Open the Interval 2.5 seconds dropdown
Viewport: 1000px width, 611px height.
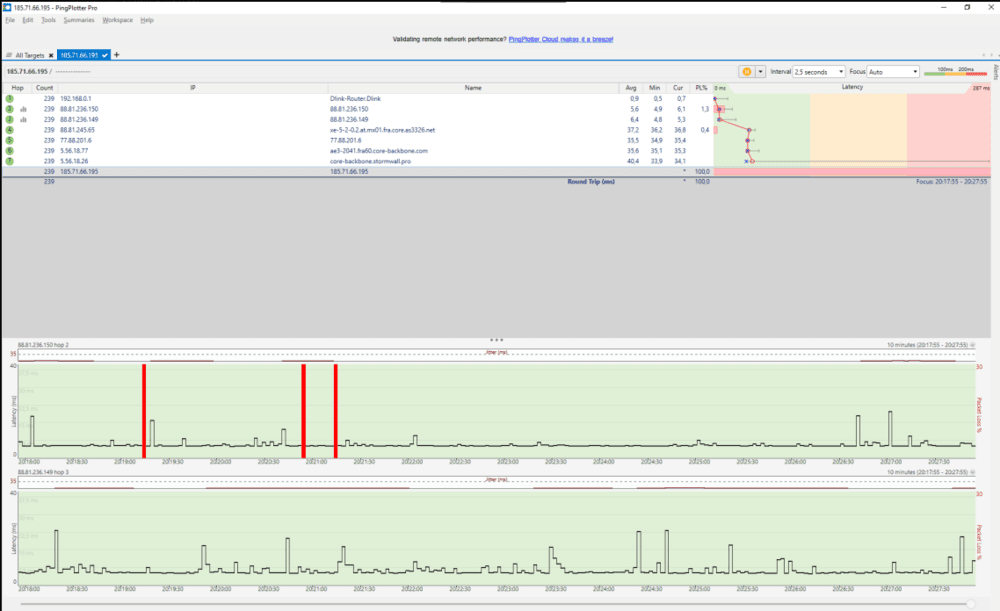pyautogui.click(x=818, y=72)
